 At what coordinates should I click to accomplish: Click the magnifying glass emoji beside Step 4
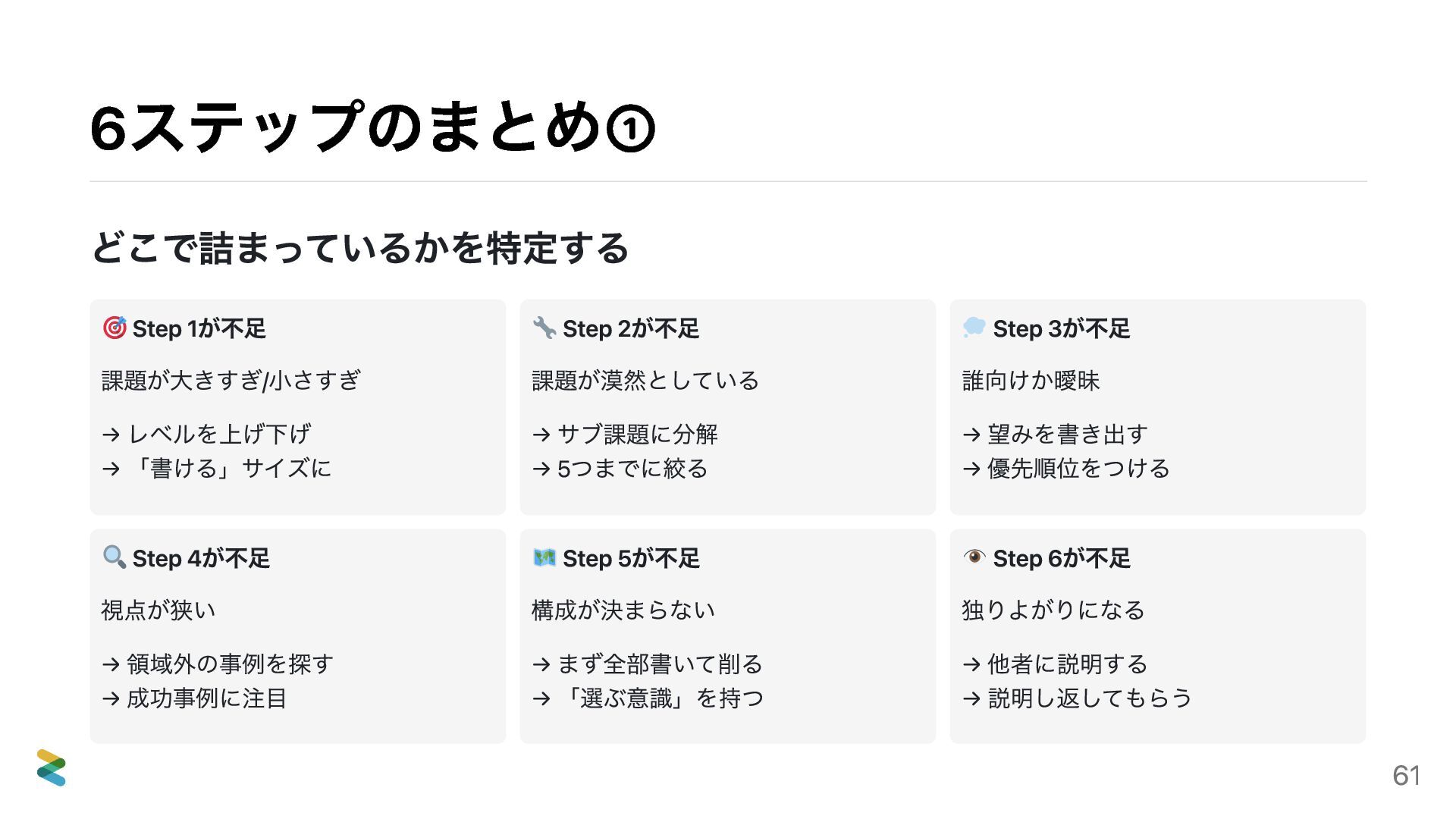115,557
